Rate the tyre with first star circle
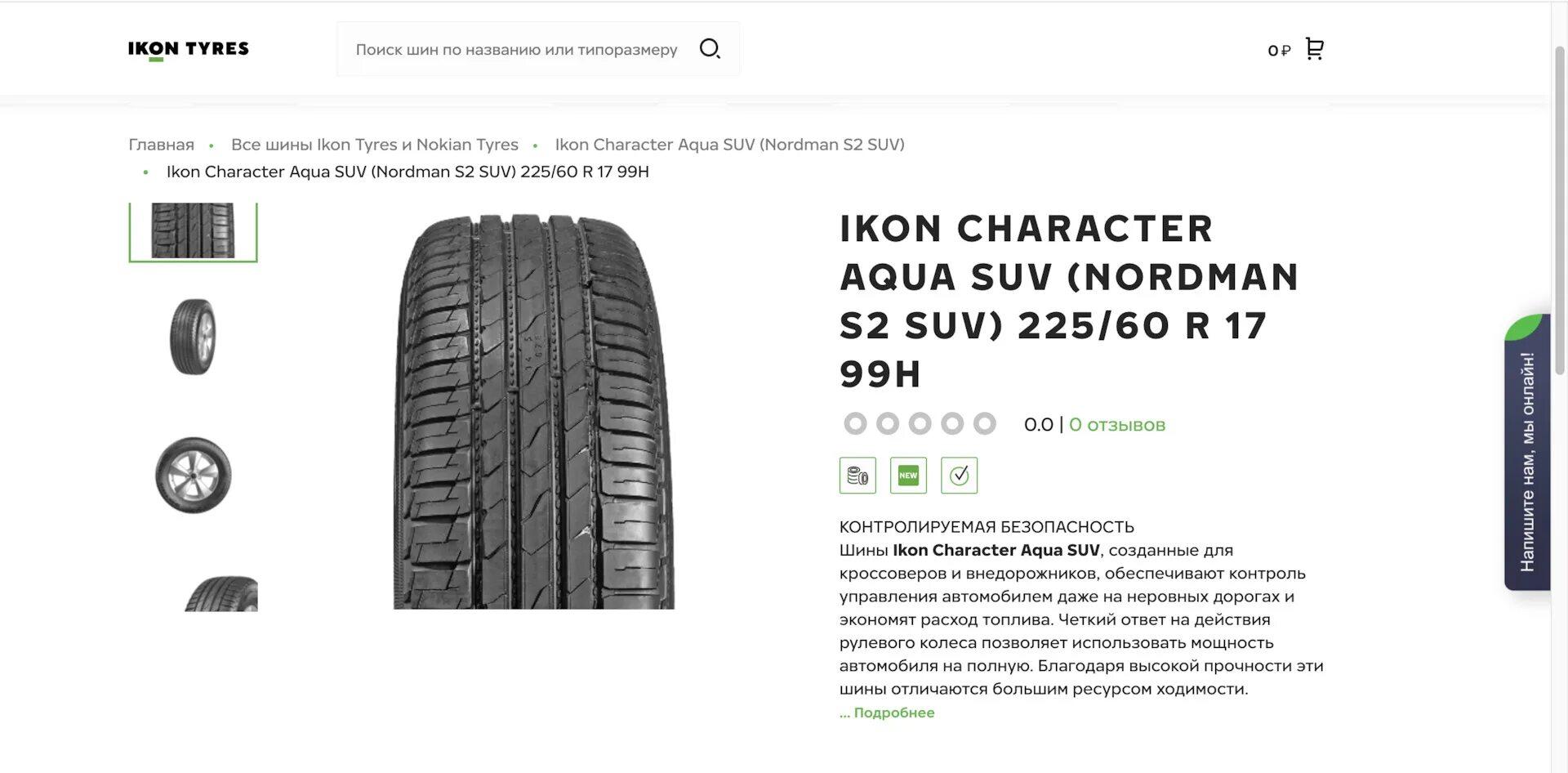Image resolution: width=1568 pixels, height=773 pixels. [x=855, y=424]
